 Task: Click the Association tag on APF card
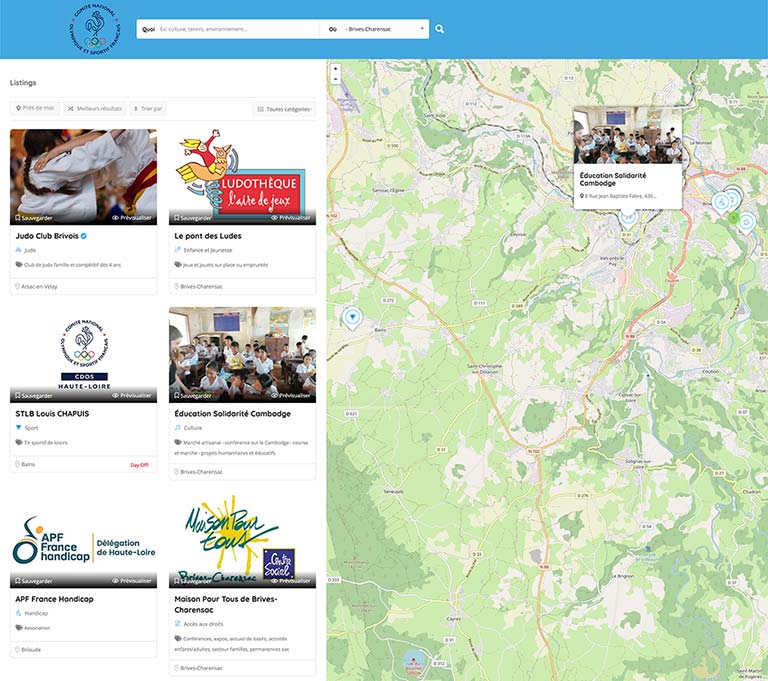37,628
